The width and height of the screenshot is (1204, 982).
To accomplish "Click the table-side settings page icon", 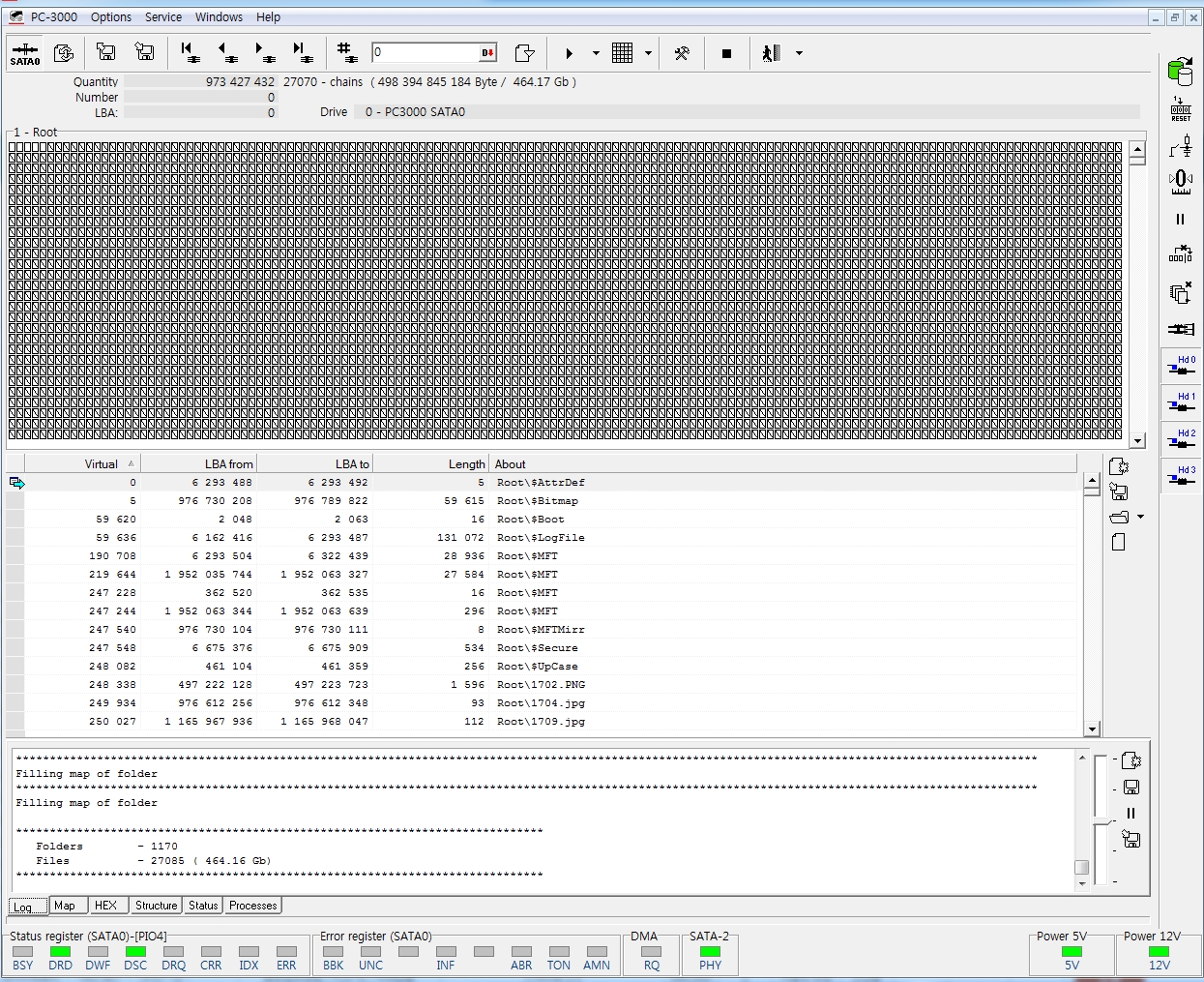I will [x=1119, y=466].
